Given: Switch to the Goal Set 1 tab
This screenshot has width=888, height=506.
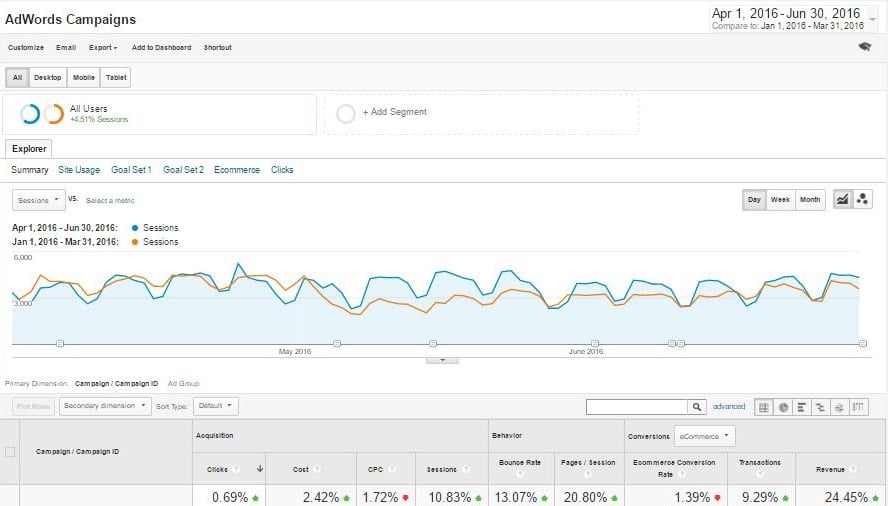Looking at the screenshot, I should click(131, 170).
